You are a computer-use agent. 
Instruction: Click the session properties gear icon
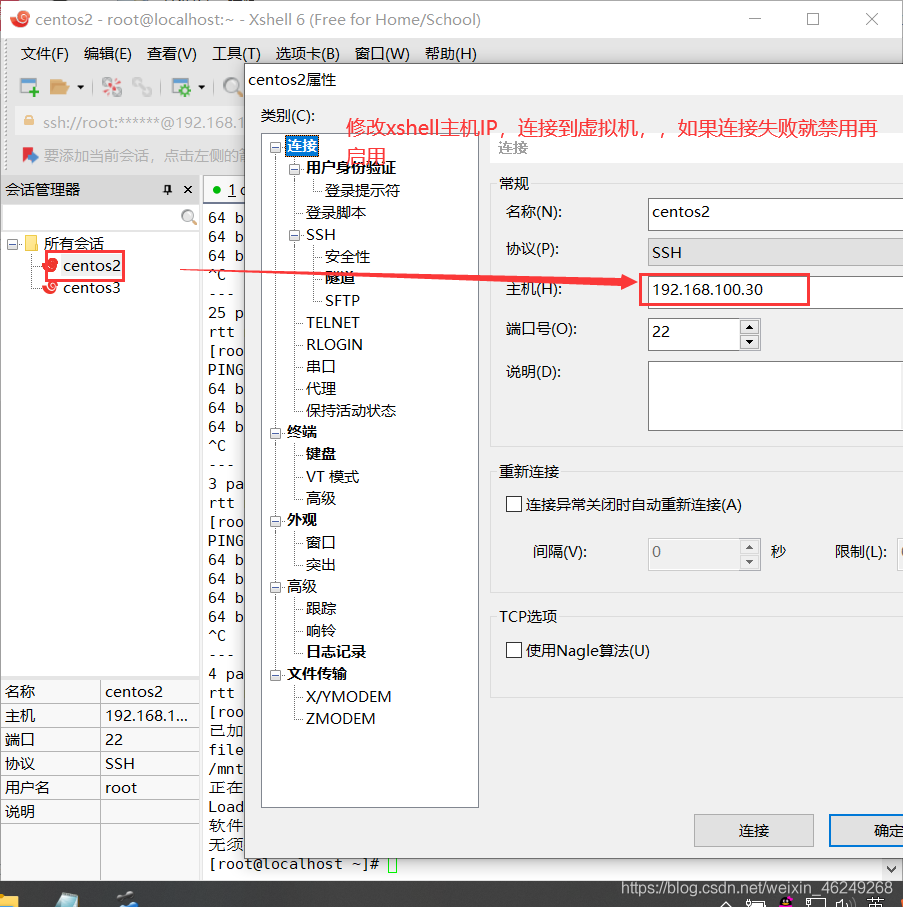182,87
